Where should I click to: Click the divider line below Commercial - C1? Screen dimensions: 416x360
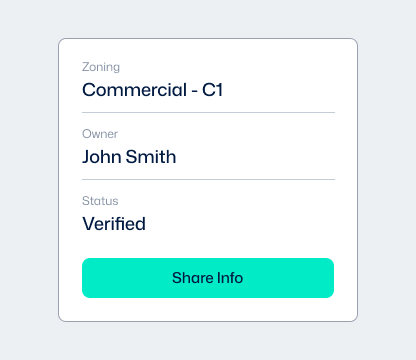tap(208, 113)
